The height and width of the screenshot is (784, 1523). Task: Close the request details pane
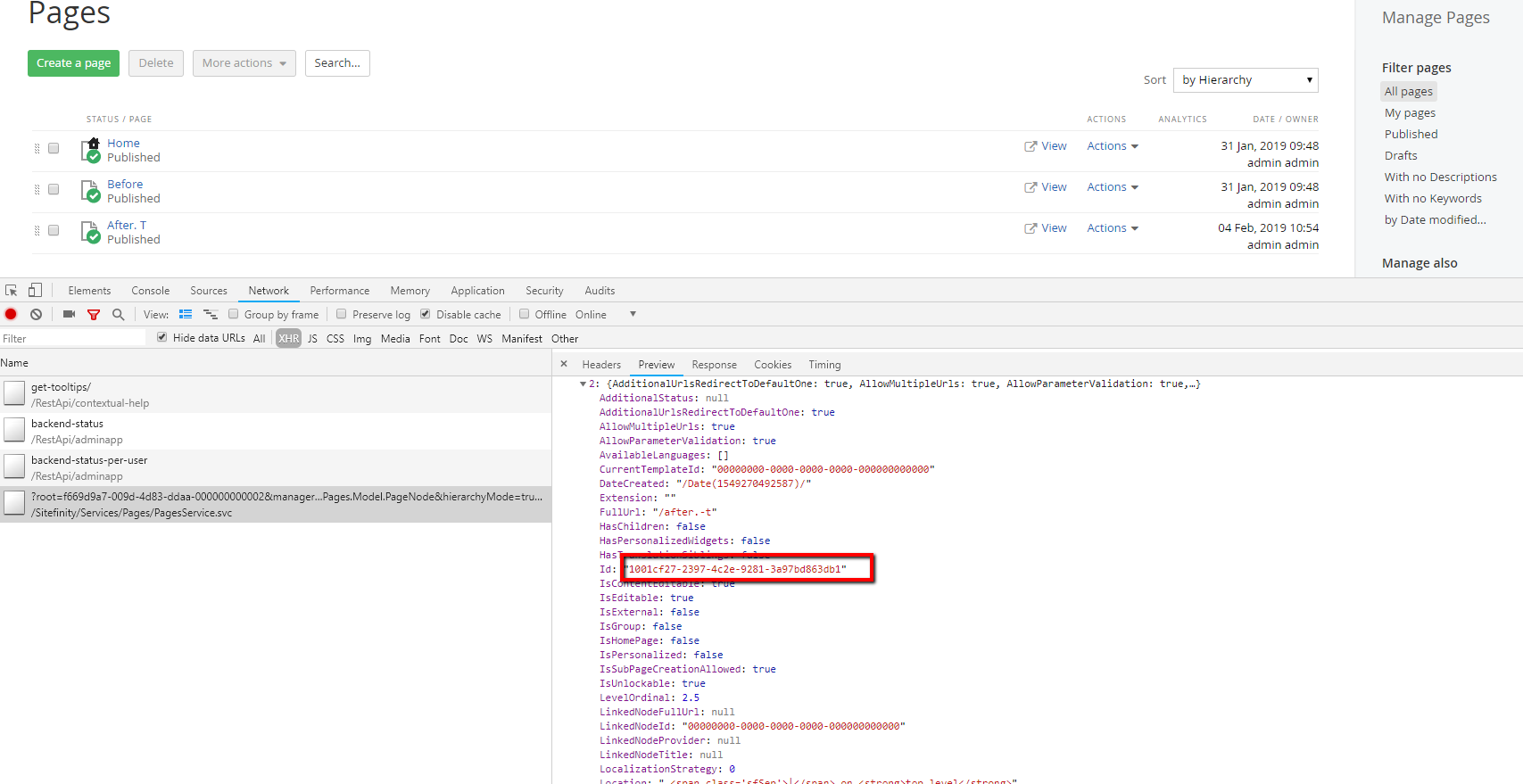click(564, 364)
